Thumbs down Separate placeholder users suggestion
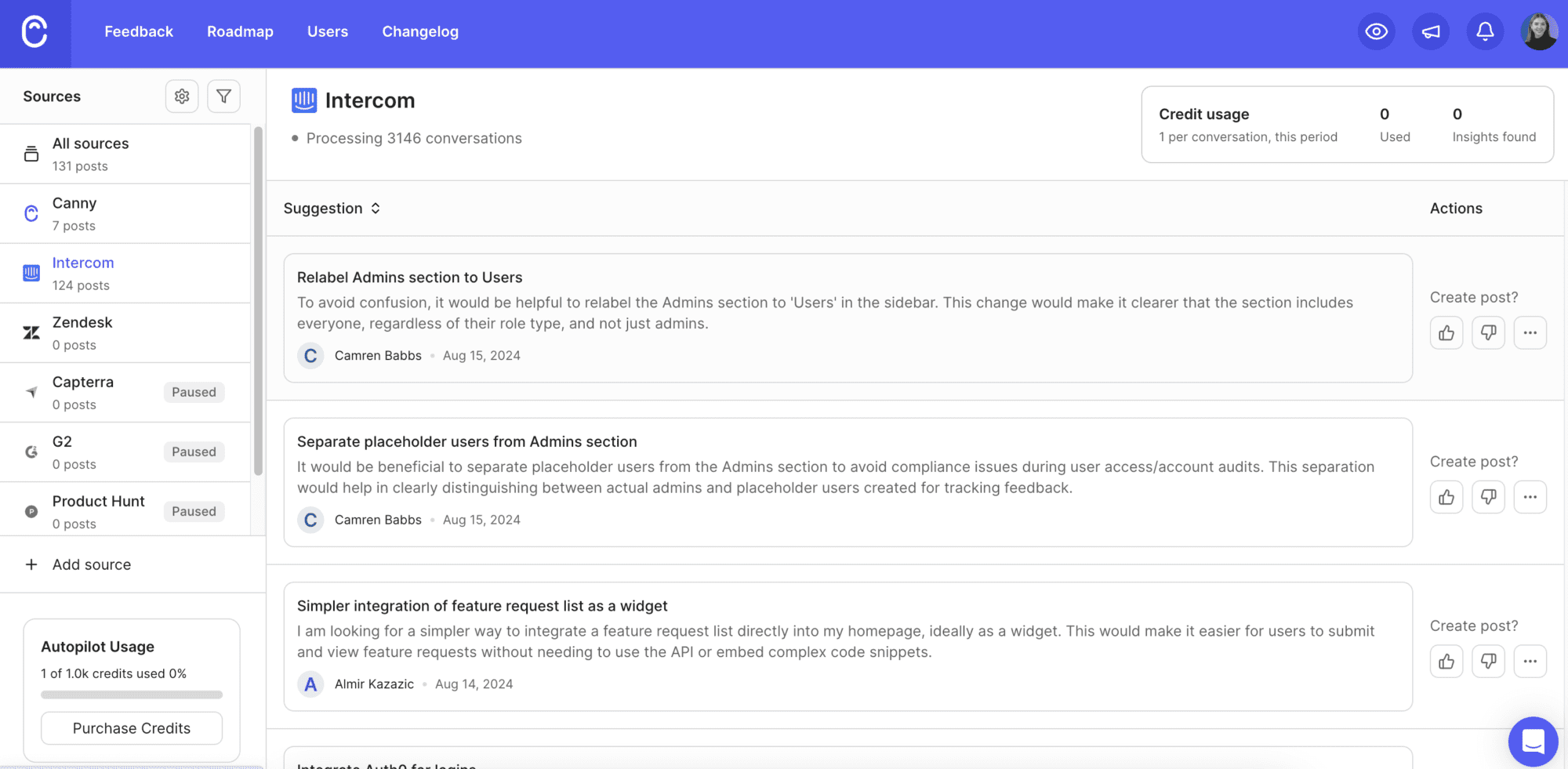 tap(1488, 497)
